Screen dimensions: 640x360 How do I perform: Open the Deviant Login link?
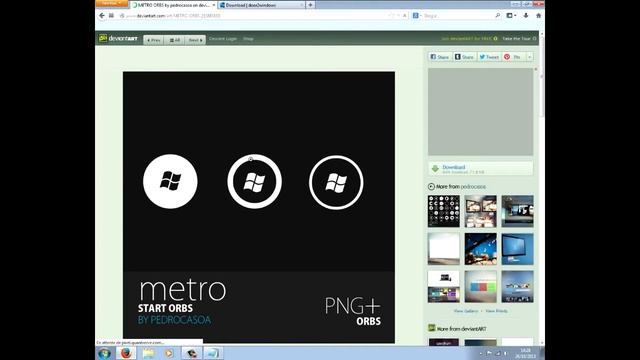pyautogui.click(x=223, y=39)
